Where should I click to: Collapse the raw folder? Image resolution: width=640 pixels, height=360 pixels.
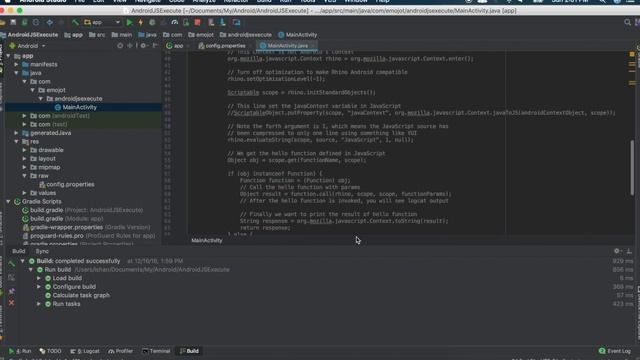coord(25,176)
